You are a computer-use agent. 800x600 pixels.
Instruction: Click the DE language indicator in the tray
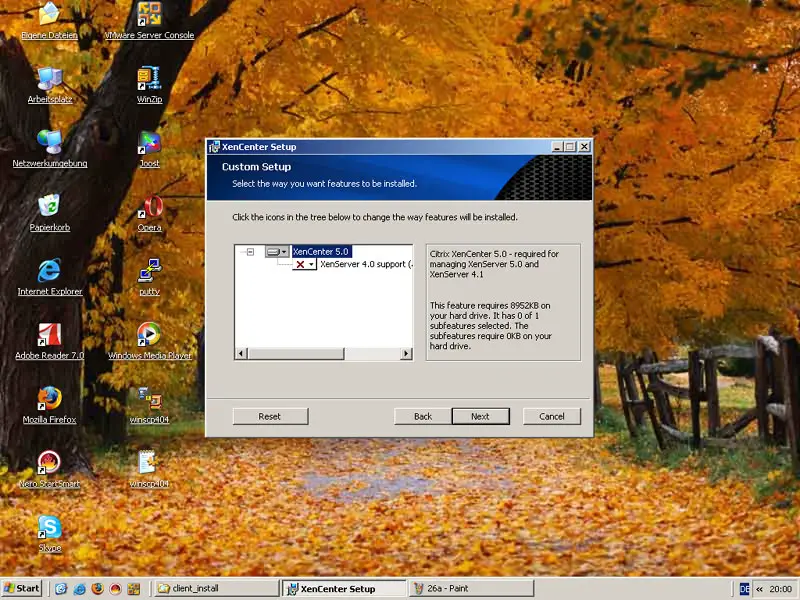[x=744, y=589]
